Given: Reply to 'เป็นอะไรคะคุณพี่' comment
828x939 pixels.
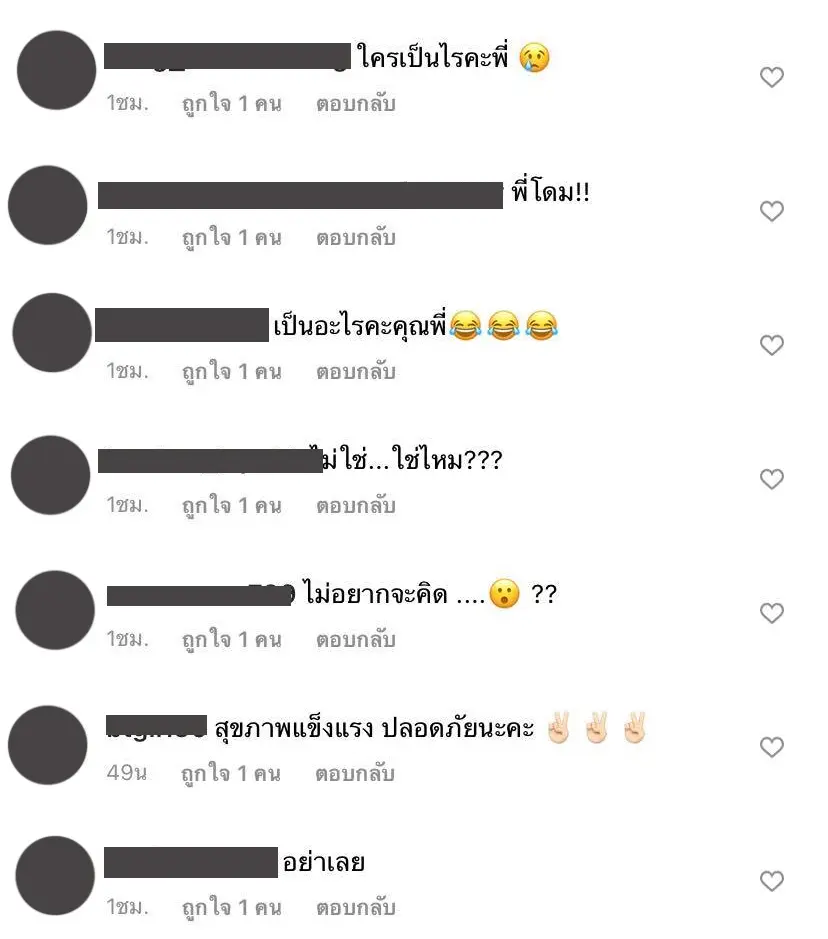Looking at the screenshot, I should 356,372.
